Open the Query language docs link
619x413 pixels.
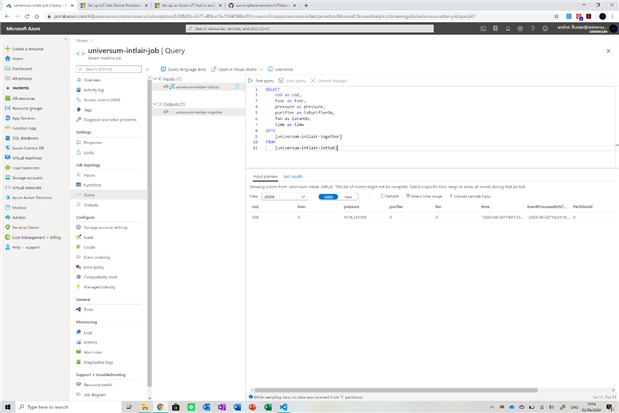click(x=186, y=69)
